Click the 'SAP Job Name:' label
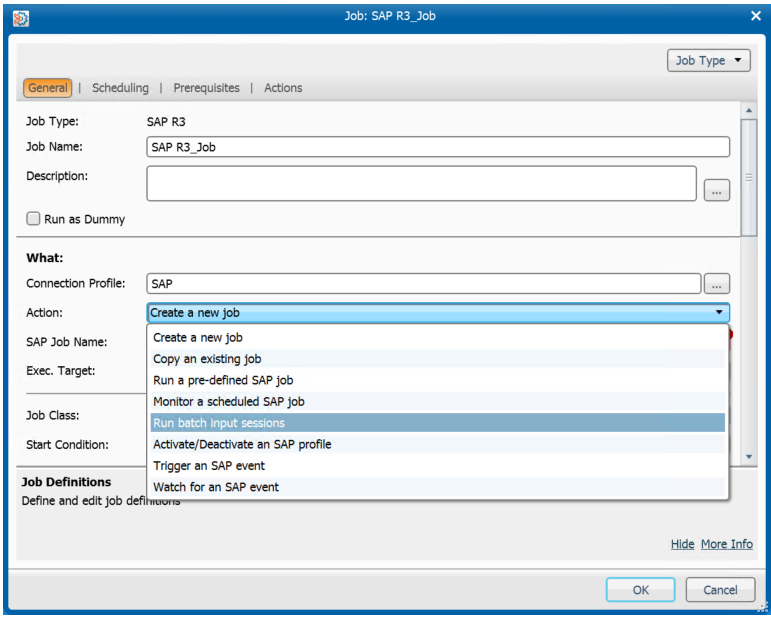This screenshot has height=618, width=771. click(x=67, y=342)
